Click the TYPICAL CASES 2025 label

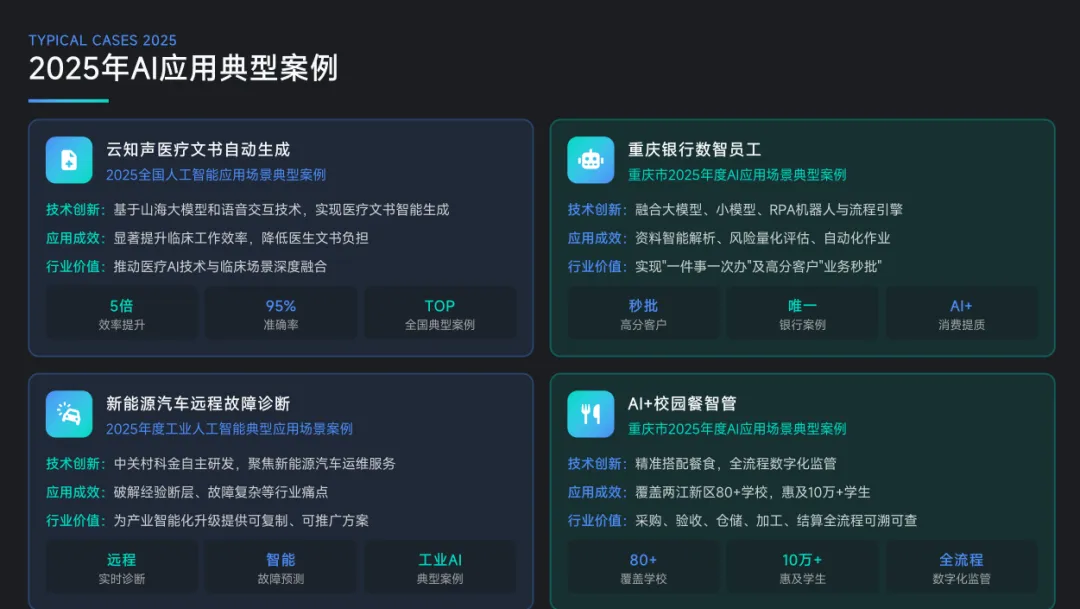coord(102,40)
